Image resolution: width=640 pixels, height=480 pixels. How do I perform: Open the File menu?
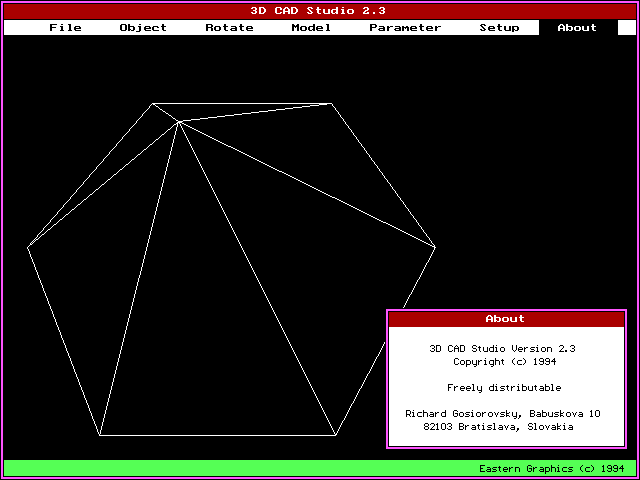click(65, 28)
